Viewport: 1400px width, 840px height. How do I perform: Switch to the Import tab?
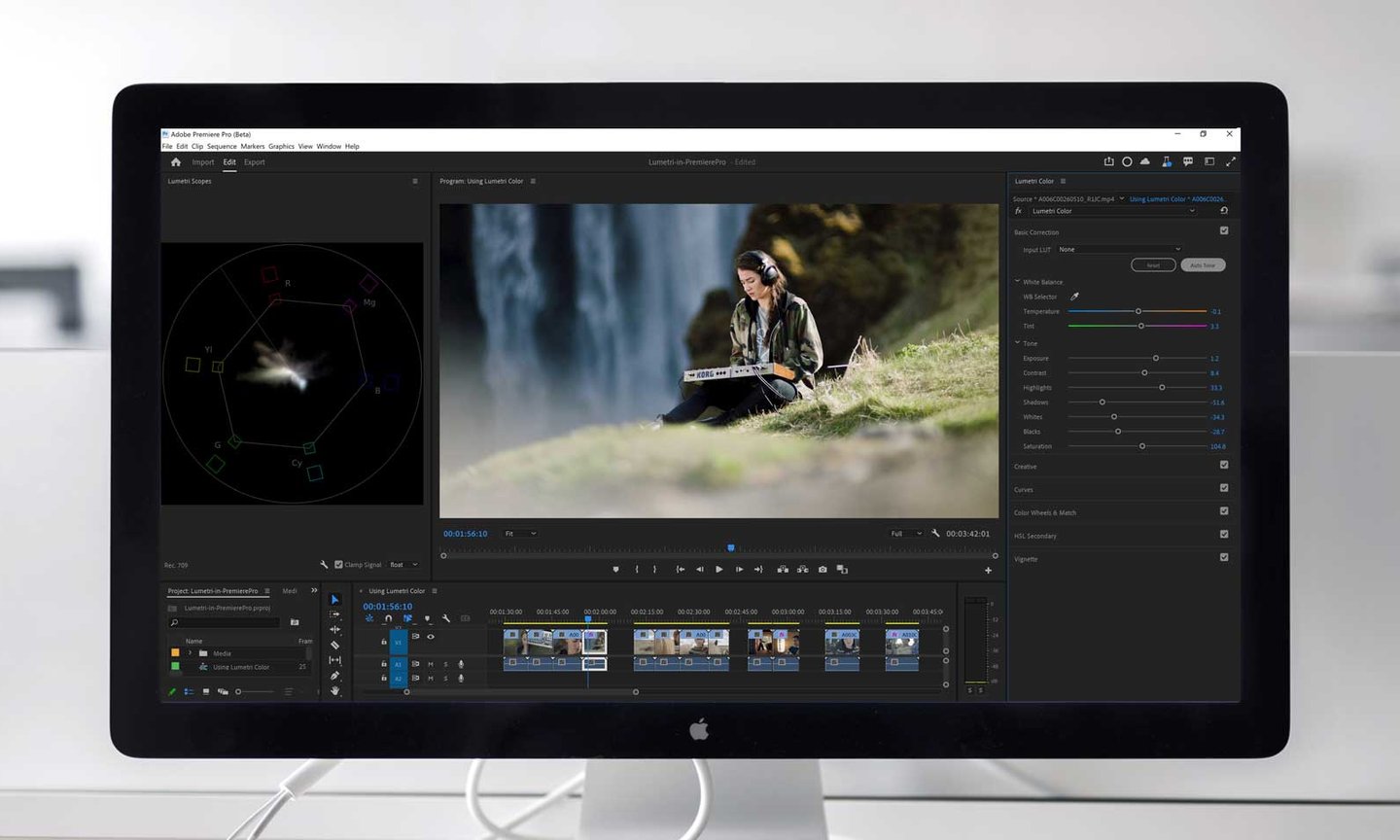coord(203,162)
